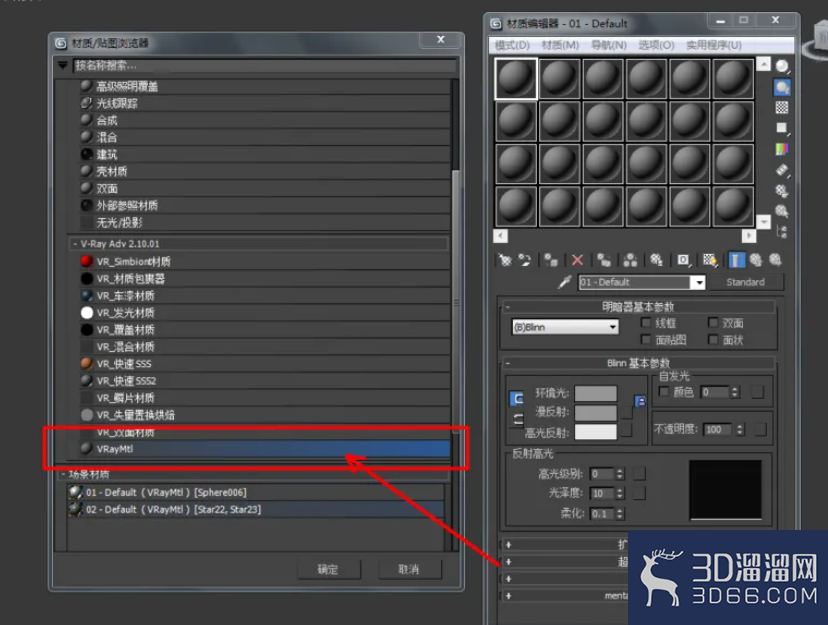Click the 高光反射 specular color swatch
This screenshot has height=625, width=828.
click(x=596, y=432)
